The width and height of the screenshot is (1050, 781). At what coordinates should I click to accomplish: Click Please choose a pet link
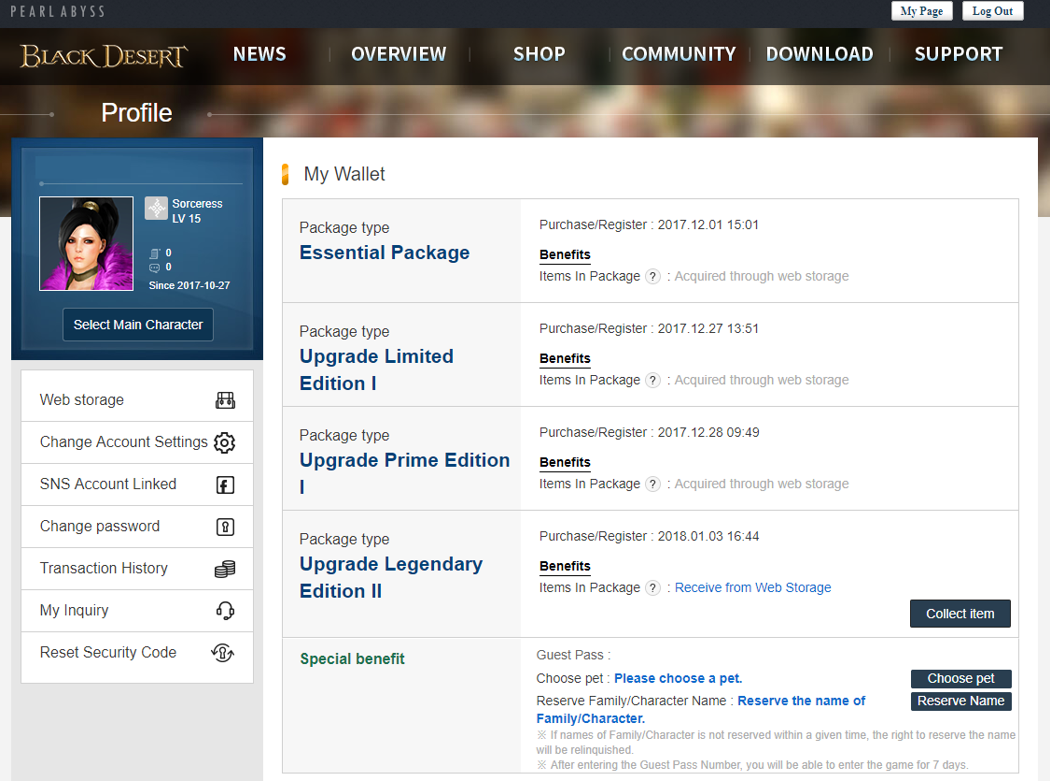click(x=678, y=679)
